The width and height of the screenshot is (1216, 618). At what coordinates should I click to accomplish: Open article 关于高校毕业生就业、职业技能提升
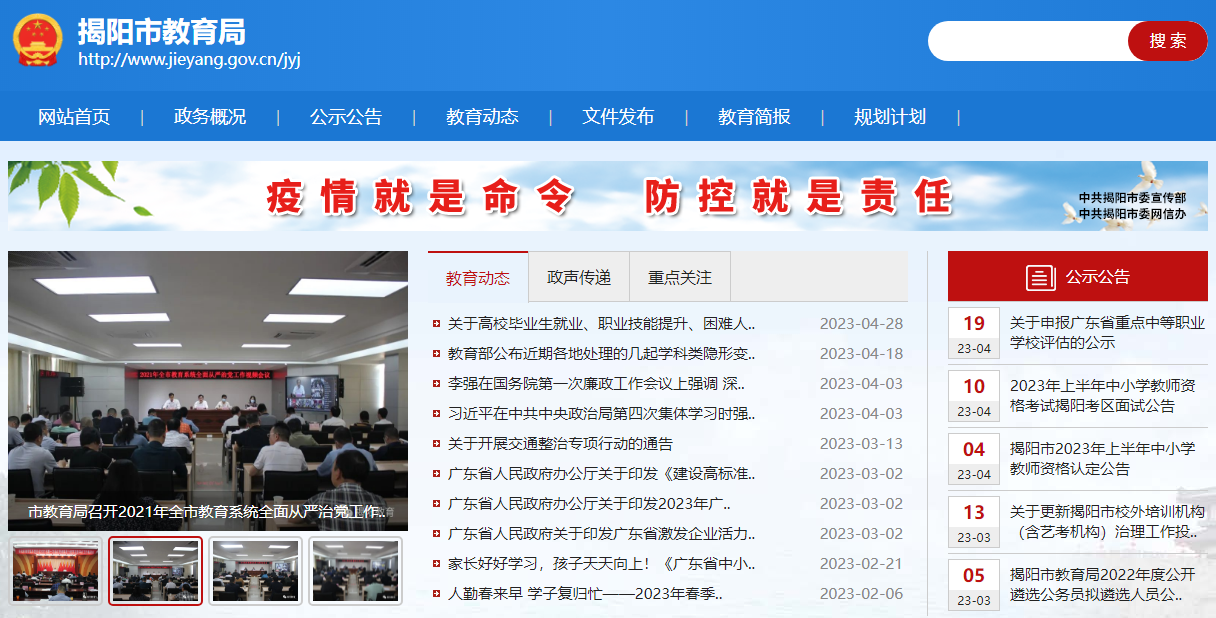click(x=601, y=324)
